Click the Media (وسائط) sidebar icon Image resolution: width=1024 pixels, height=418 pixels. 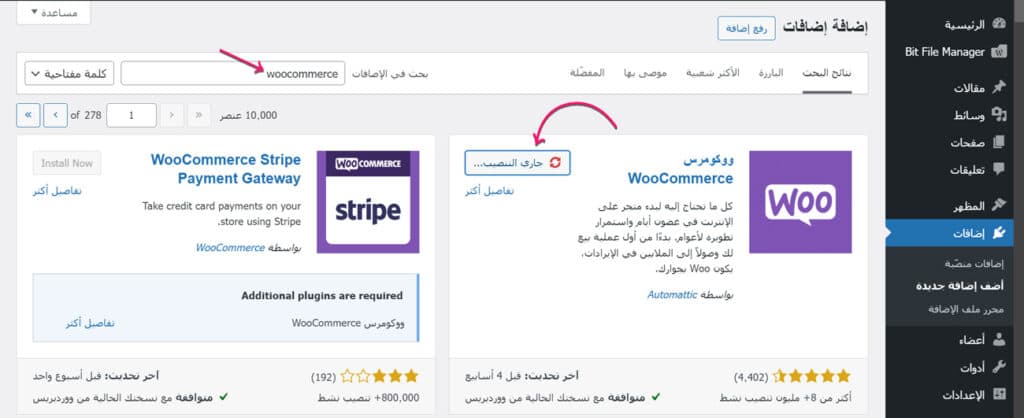(x=999, y=115)
